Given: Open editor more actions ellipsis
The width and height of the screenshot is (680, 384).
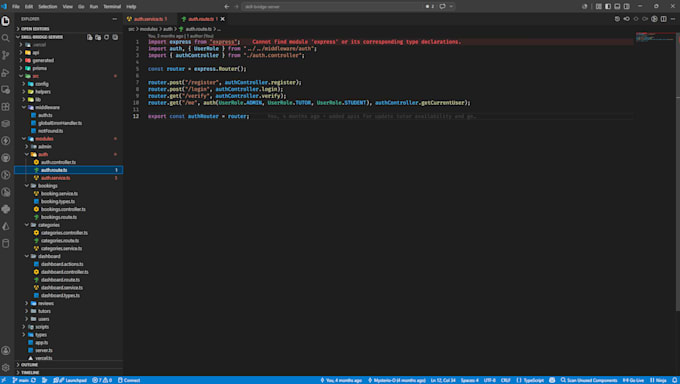Looking at the screenshot, I should tap(673, 19).
